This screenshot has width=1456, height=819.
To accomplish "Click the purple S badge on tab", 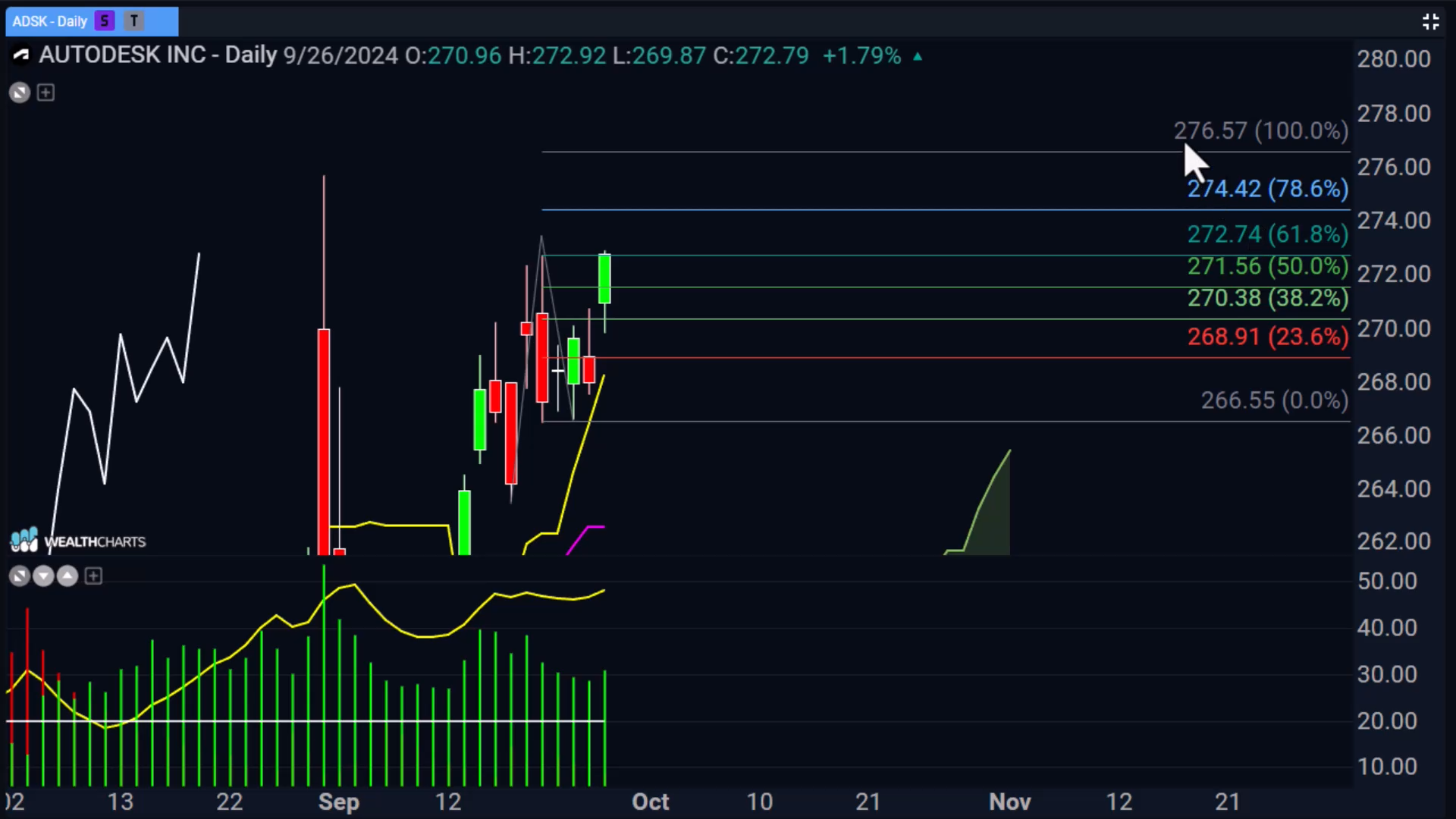I will click(x=105, y=21).
